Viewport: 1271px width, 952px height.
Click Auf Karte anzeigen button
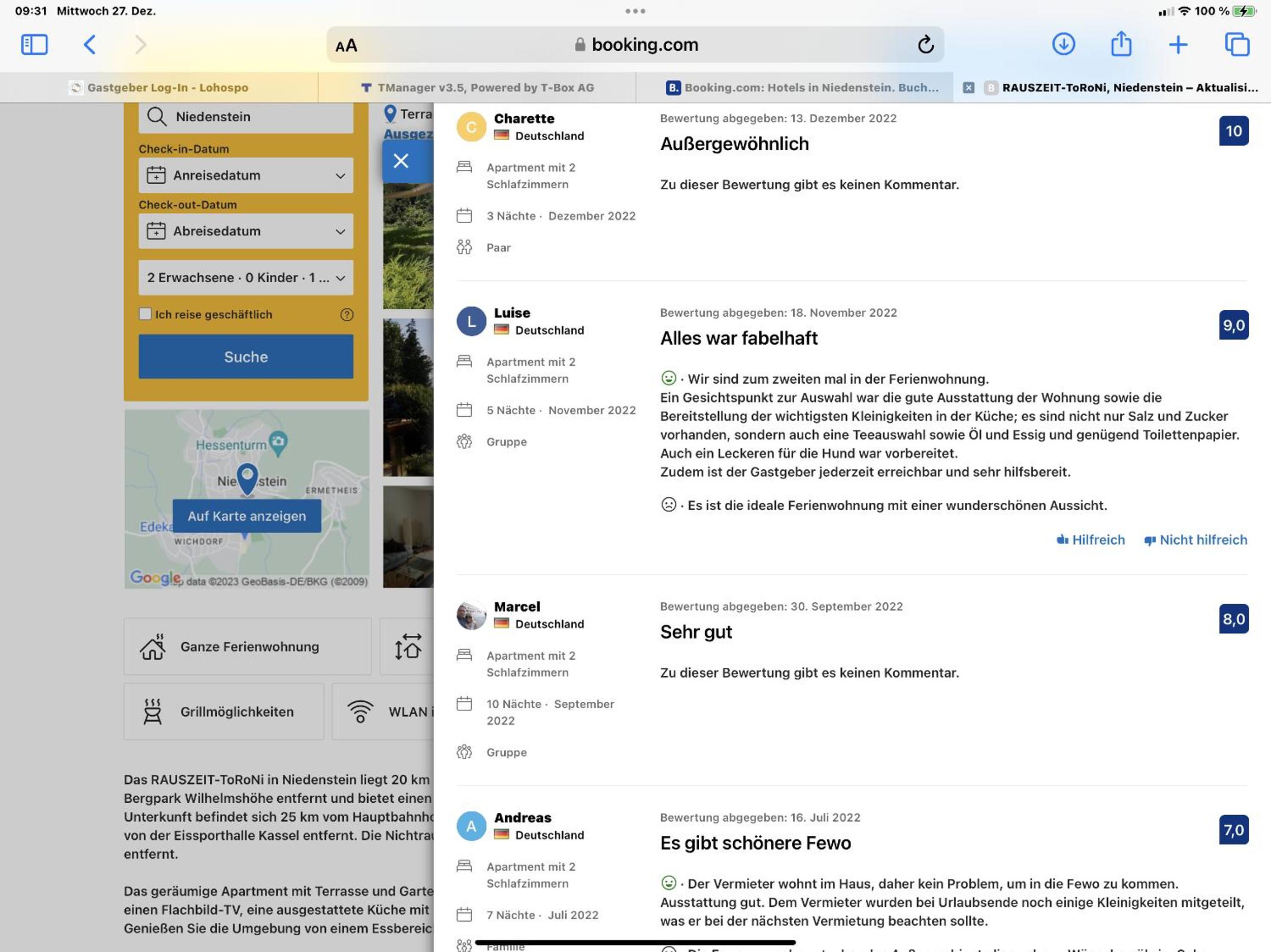[247, 516]
